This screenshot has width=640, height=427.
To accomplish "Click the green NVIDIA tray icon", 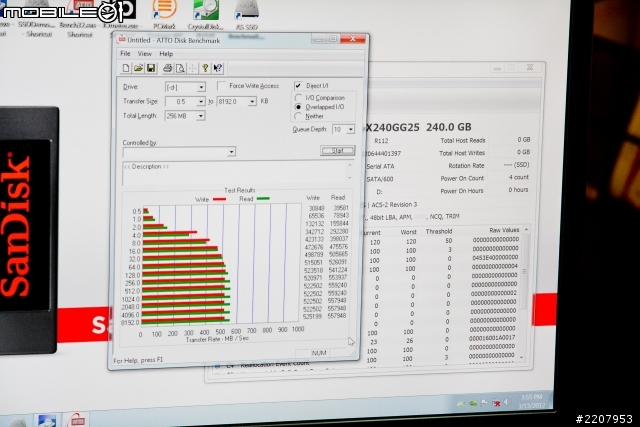I will tap(473, 404).
